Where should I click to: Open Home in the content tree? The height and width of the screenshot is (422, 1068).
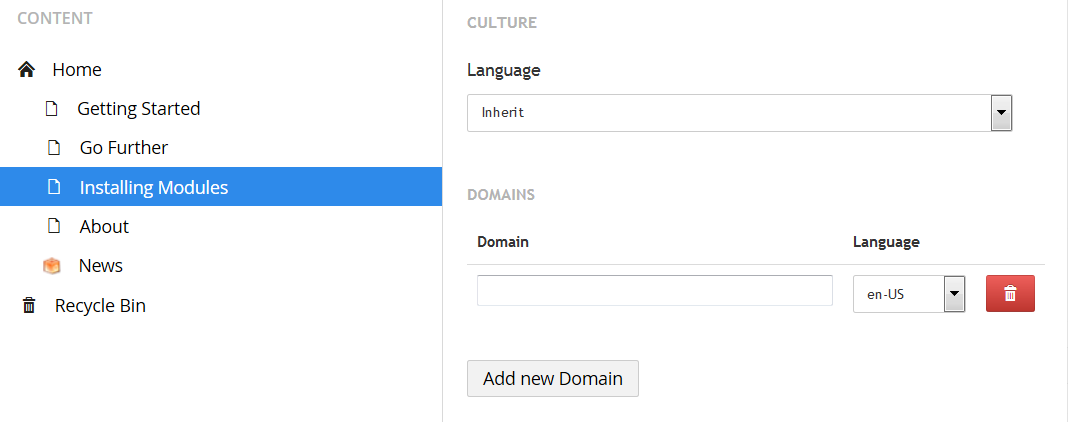click(x=77, y=69)
